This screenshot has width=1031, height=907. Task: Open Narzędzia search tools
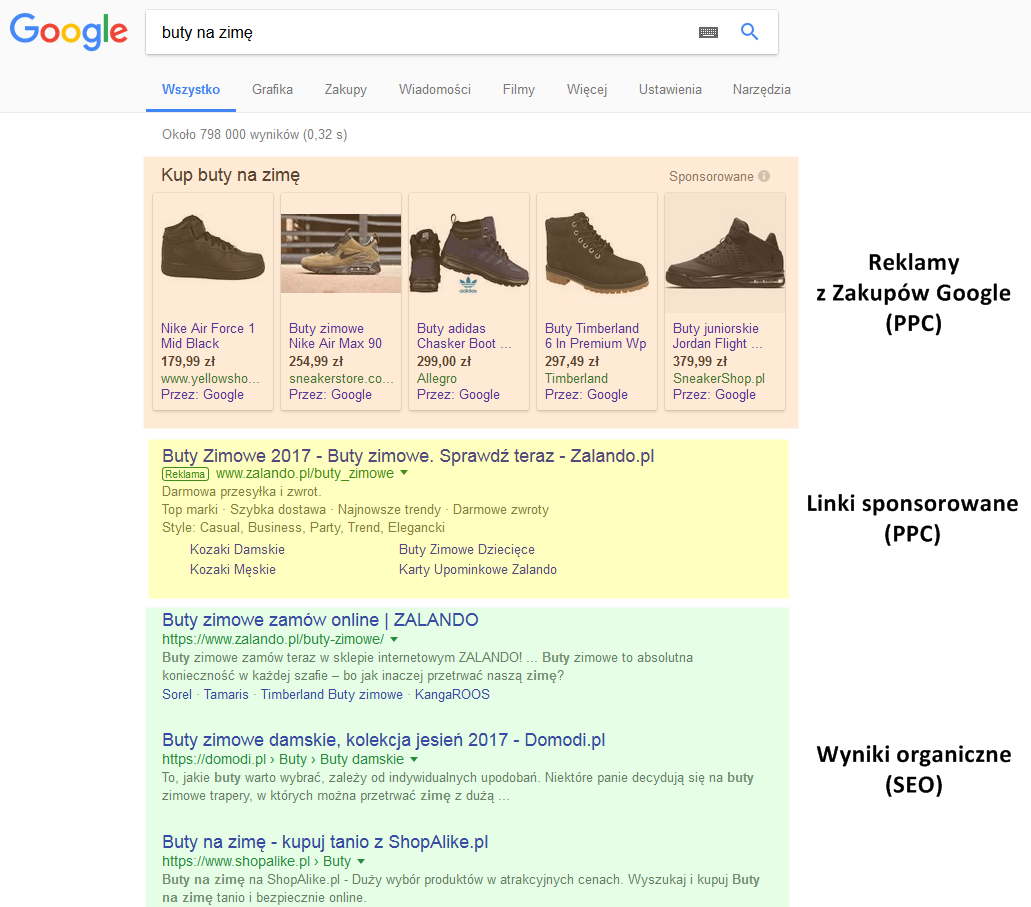pyautogui.click(x=761, y=89)
